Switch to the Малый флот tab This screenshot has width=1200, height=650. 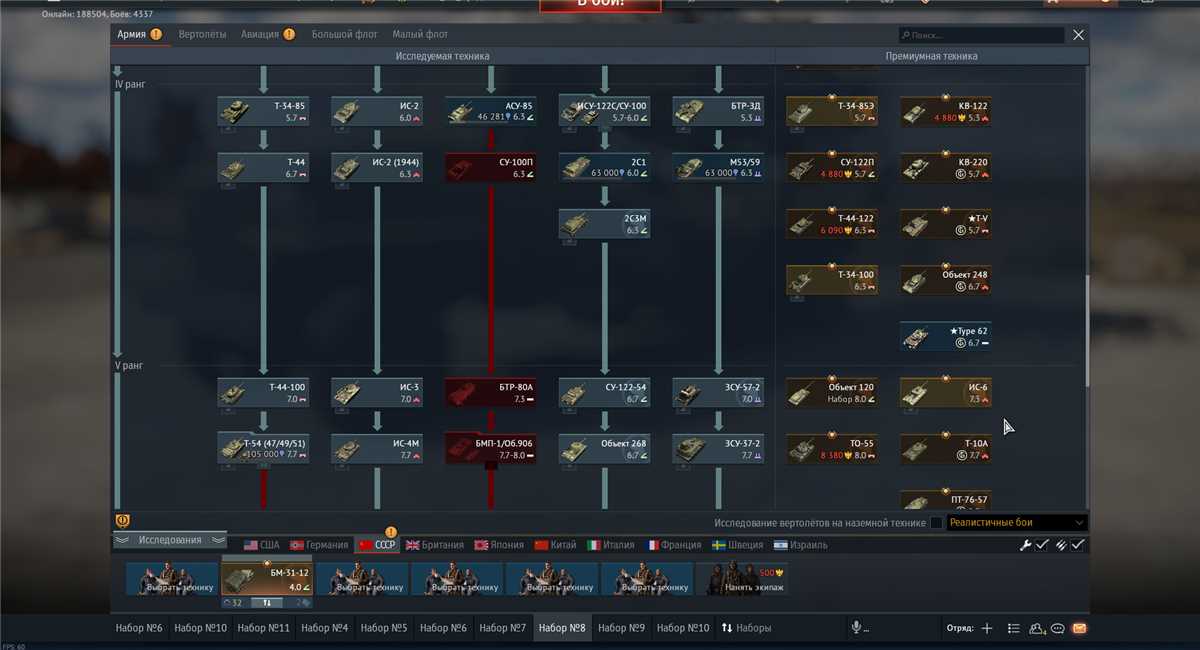[420, 34]
